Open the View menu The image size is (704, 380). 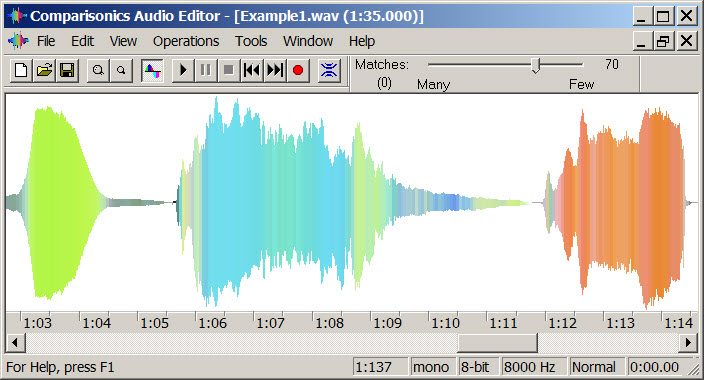(123, 41)
